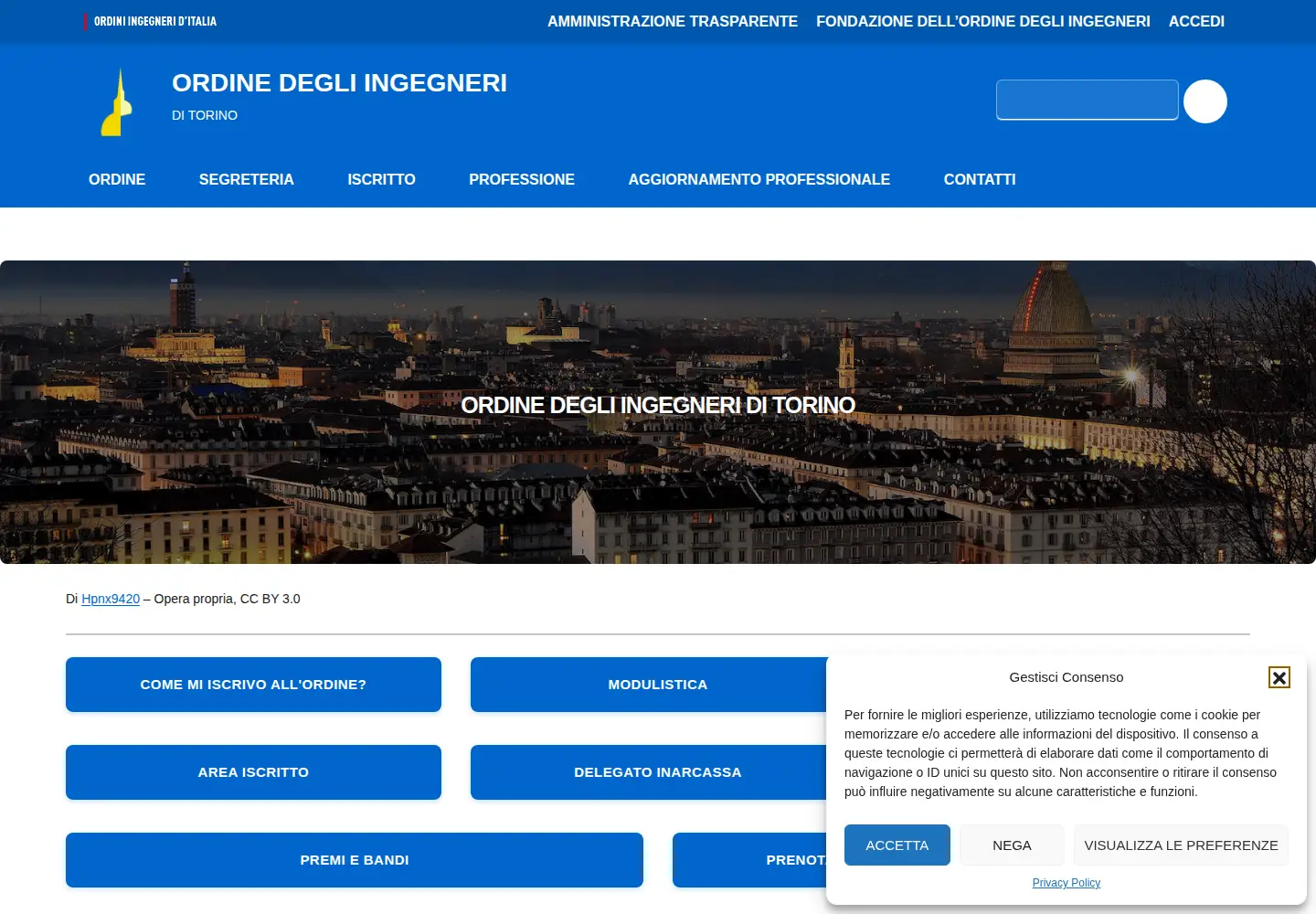Open the ISCRITTO menu item
This screenshot has height=914, width=1316.
[x=381, y=179]
